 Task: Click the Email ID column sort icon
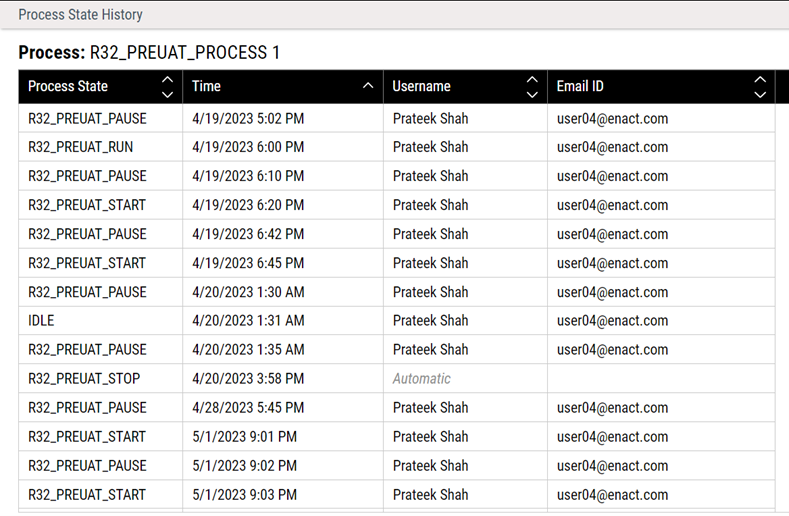pyautogui.click(x=760, y=87)
